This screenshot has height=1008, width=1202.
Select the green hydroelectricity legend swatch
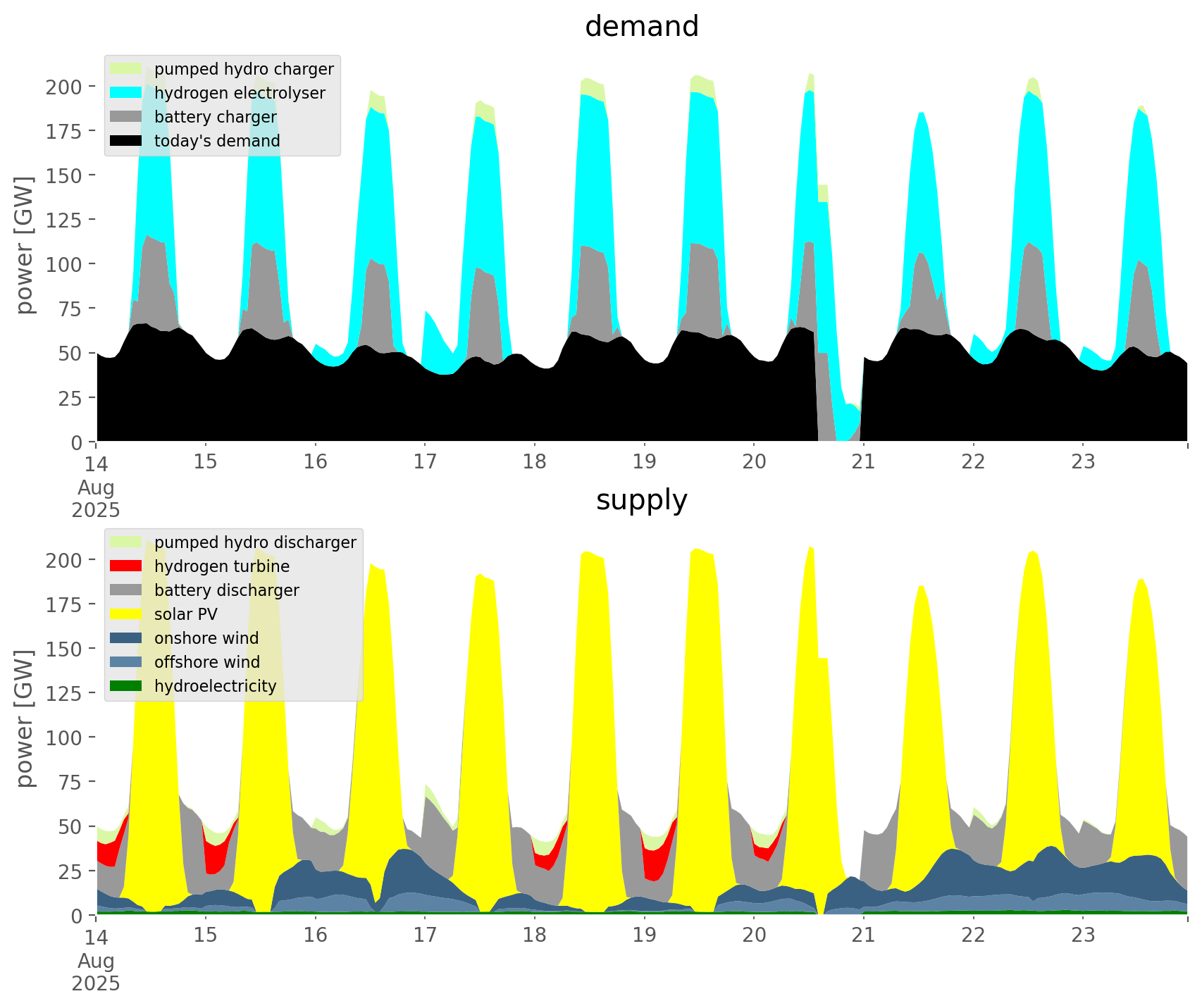pyautogui.click(x=126, y=686)
